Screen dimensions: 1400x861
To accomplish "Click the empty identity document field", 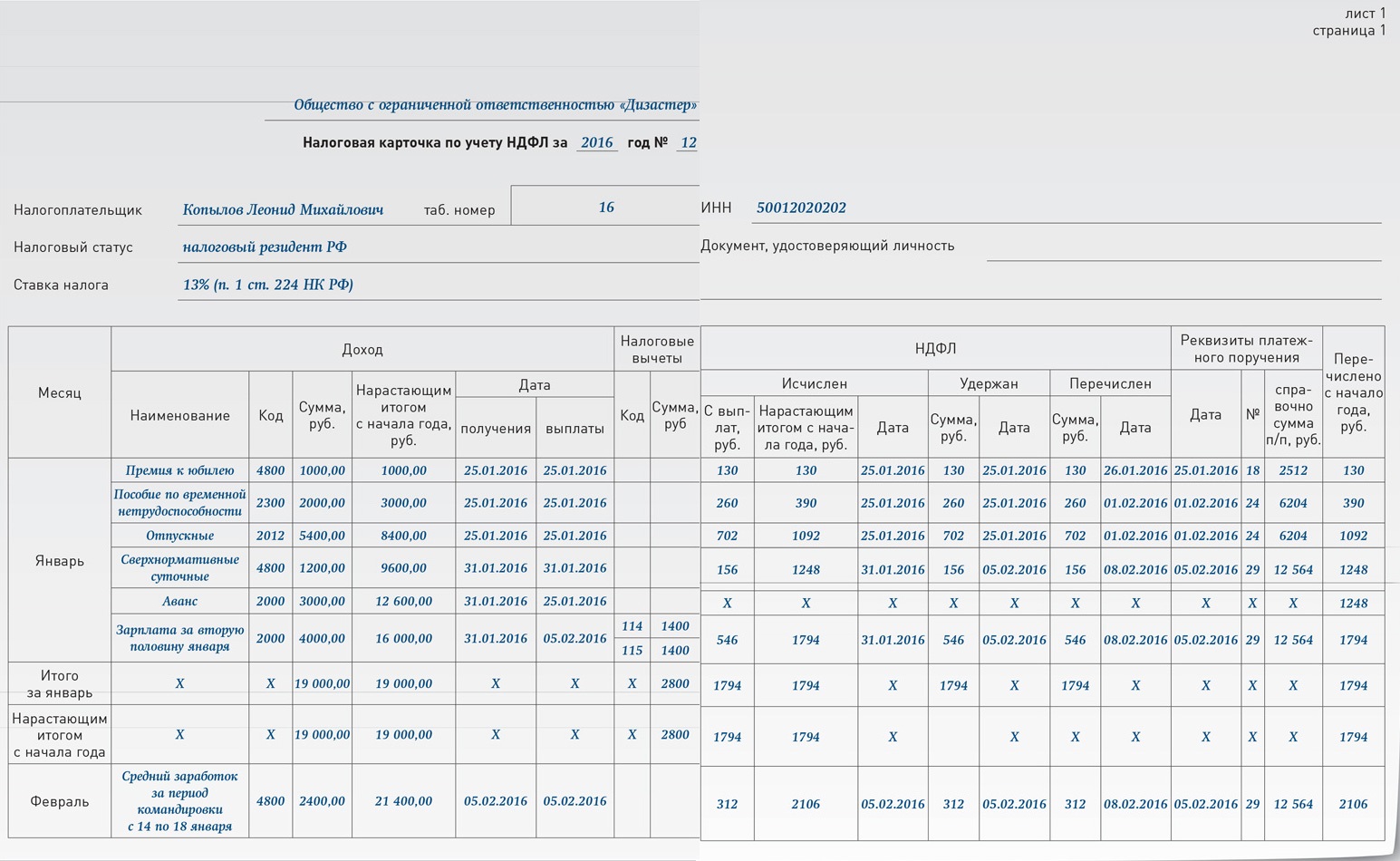I will (1183, 247).
